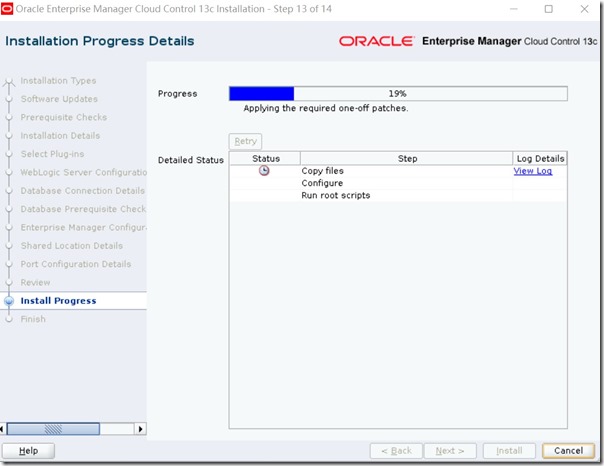Select the Shared Location Details step
The height and width of the screenshot is (466, 604).
pyautogui.click(x=72, y=246)
